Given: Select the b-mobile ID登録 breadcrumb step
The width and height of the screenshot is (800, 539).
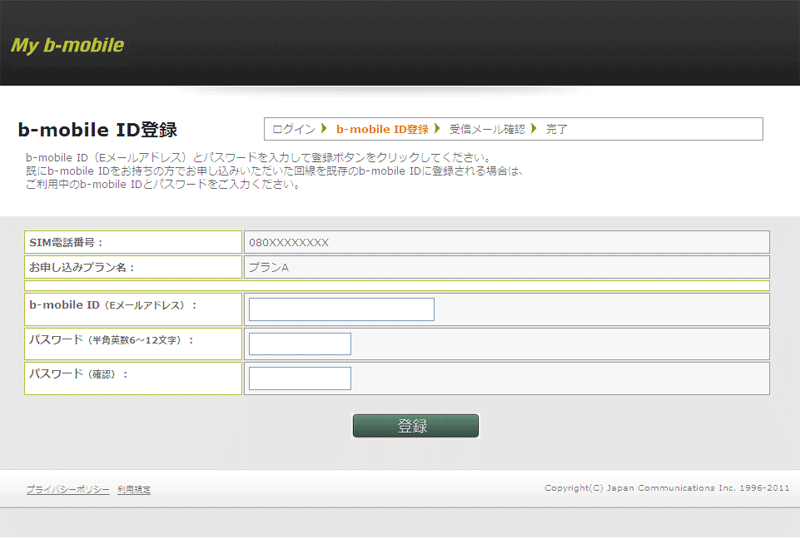Looking at the screenshot, I should [382, 129].
